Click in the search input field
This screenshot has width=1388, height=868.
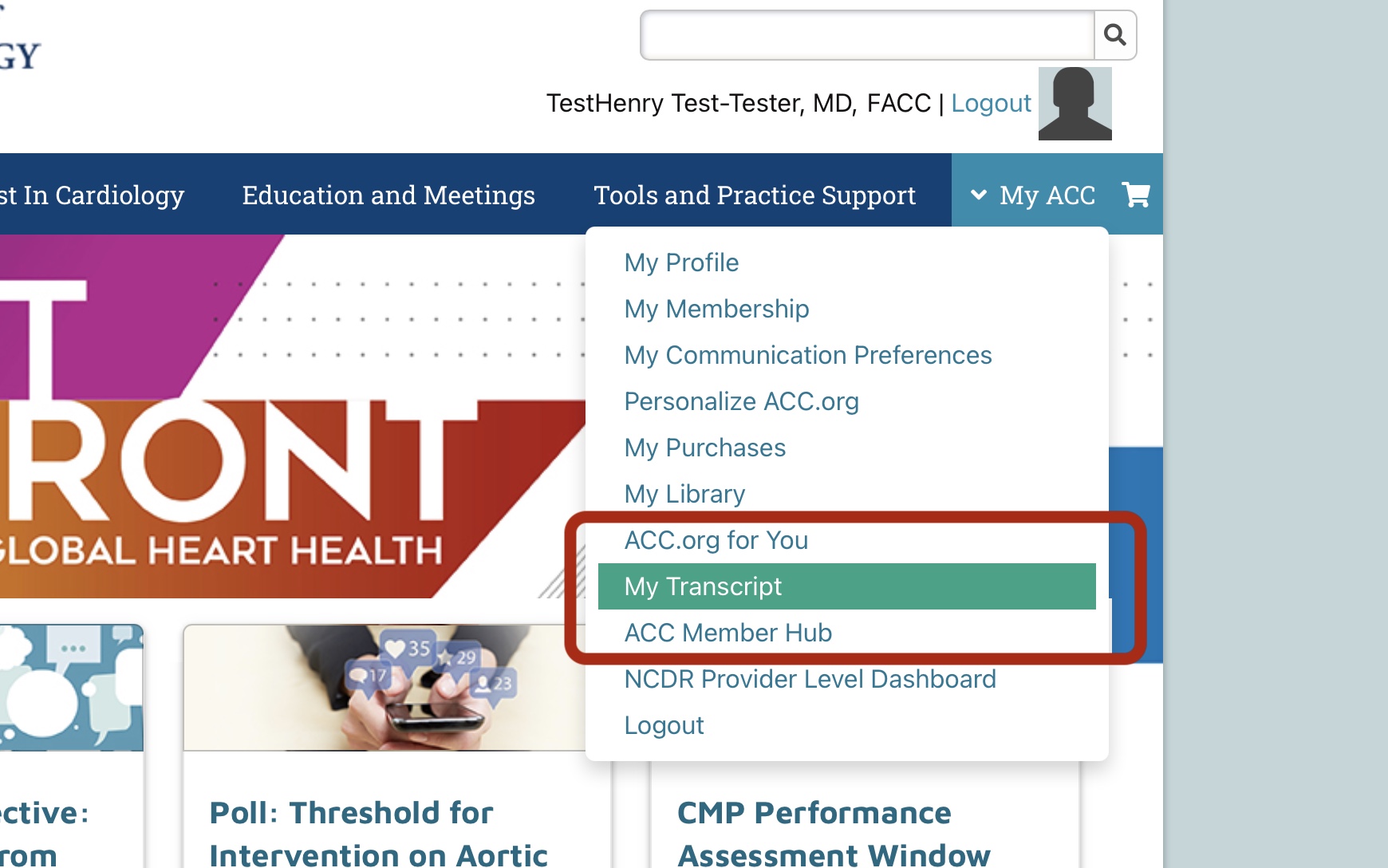tap(867, 35)
